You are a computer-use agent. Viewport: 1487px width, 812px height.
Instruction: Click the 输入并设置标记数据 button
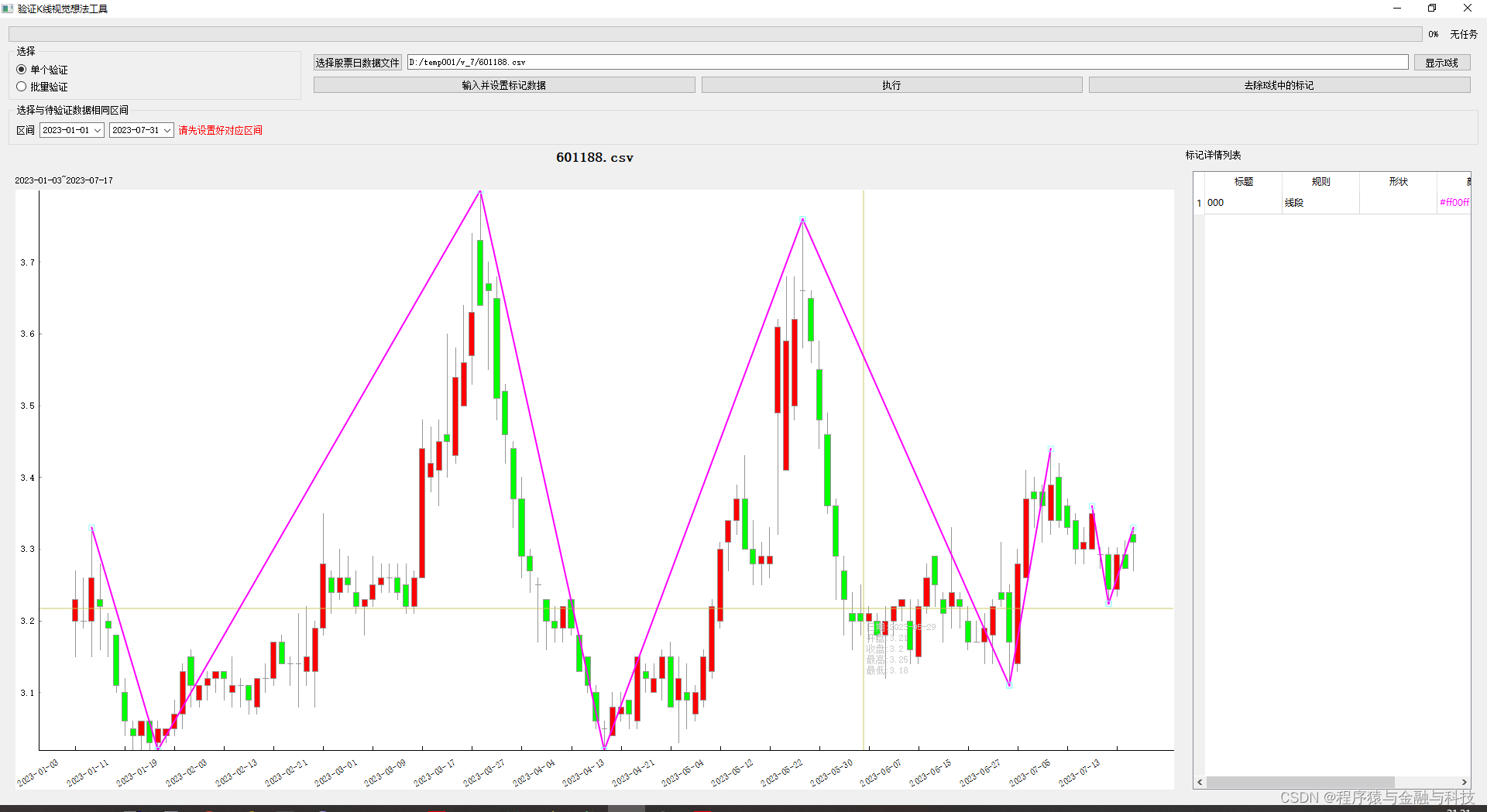tap(504, 85)
